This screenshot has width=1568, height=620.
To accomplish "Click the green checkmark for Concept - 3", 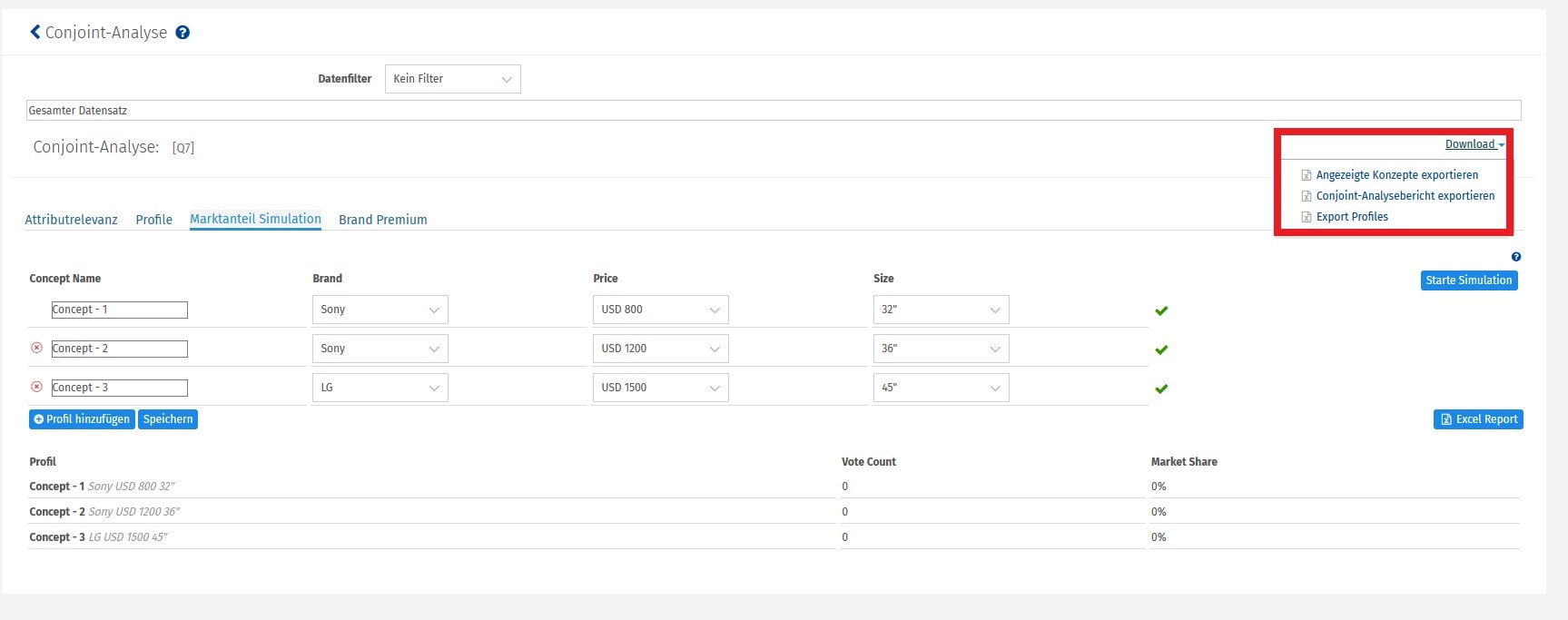I will pyautogui.click(x=1161, y=389).
